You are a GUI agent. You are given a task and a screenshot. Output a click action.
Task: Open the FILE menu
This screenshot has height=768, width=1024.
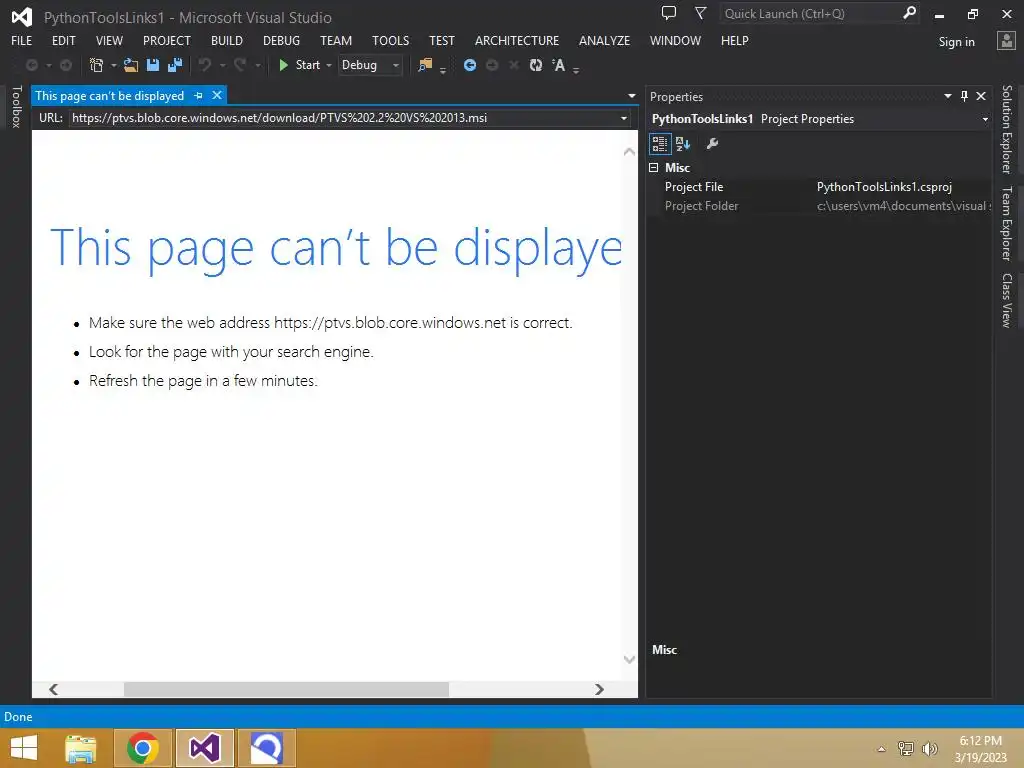[x=22, y=40]
